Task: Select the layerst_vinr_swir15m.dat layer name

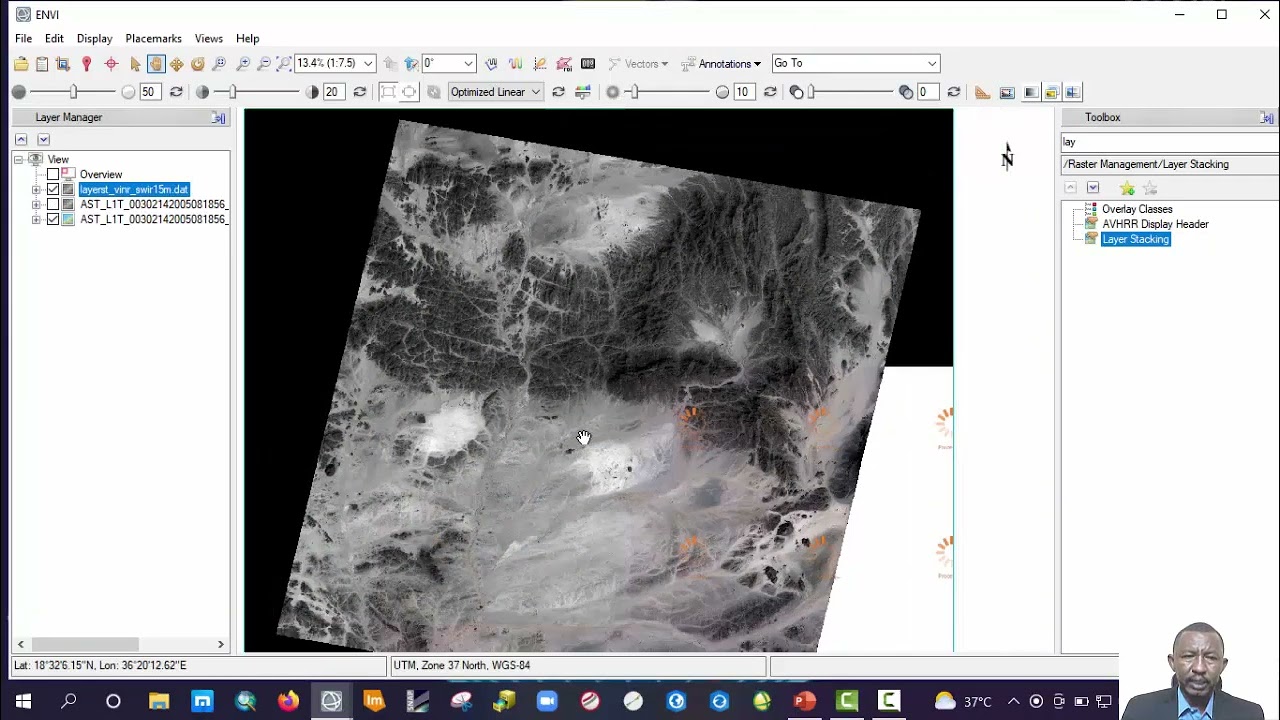Action: point(133,190)
